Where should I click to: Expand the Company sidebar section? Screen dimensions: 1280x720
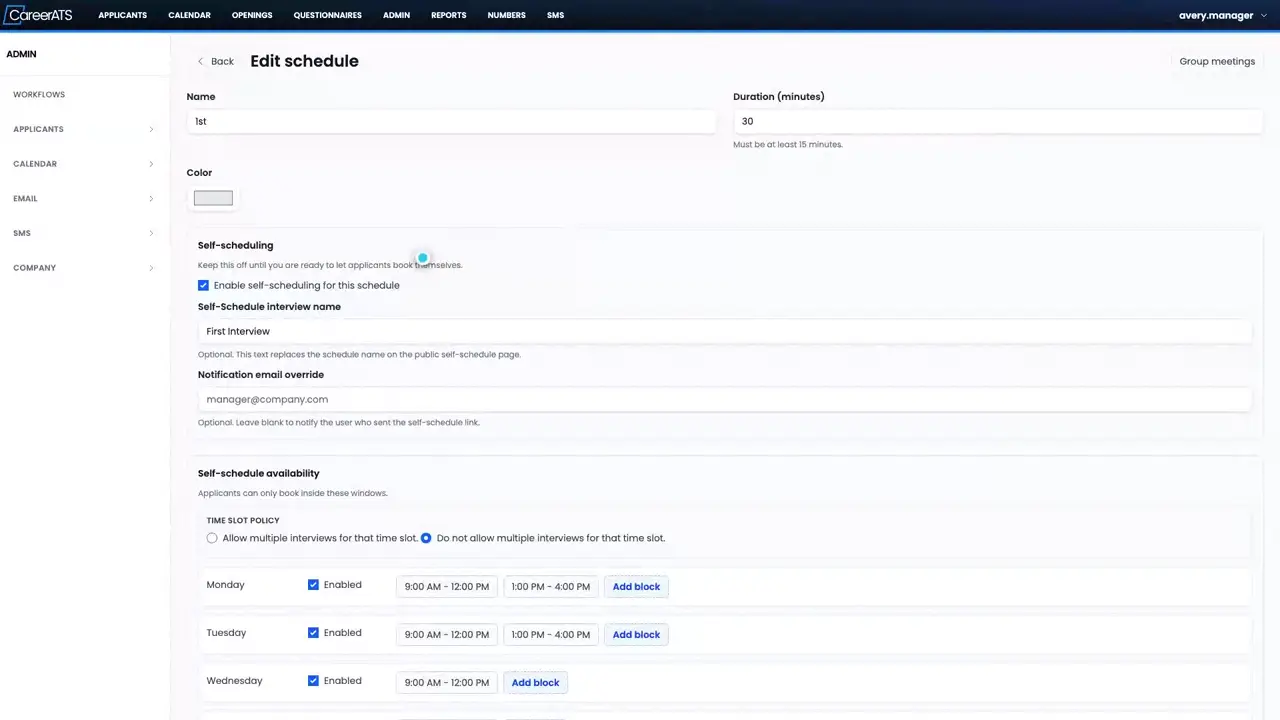coord(84,268)
